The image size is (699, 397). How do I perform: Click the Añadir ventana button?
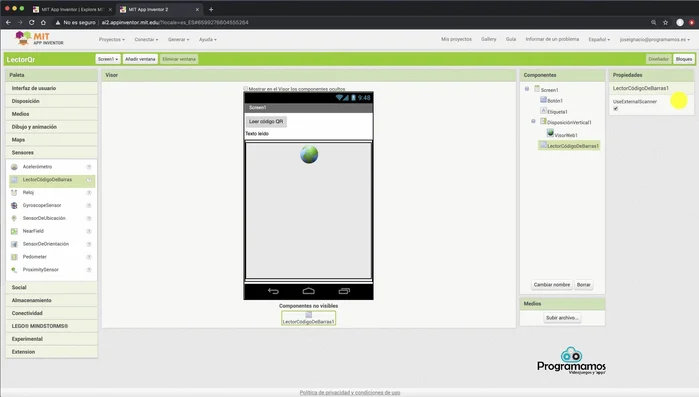[x=140, y=59]
